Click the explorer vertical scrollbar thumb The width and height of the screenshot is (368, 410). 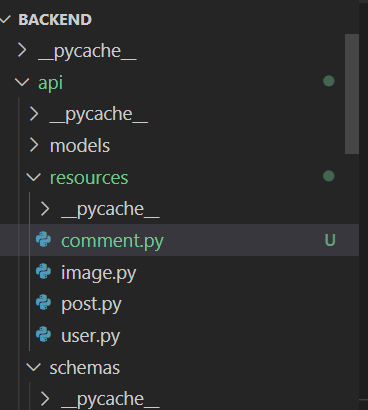click(x=352, y=94)
